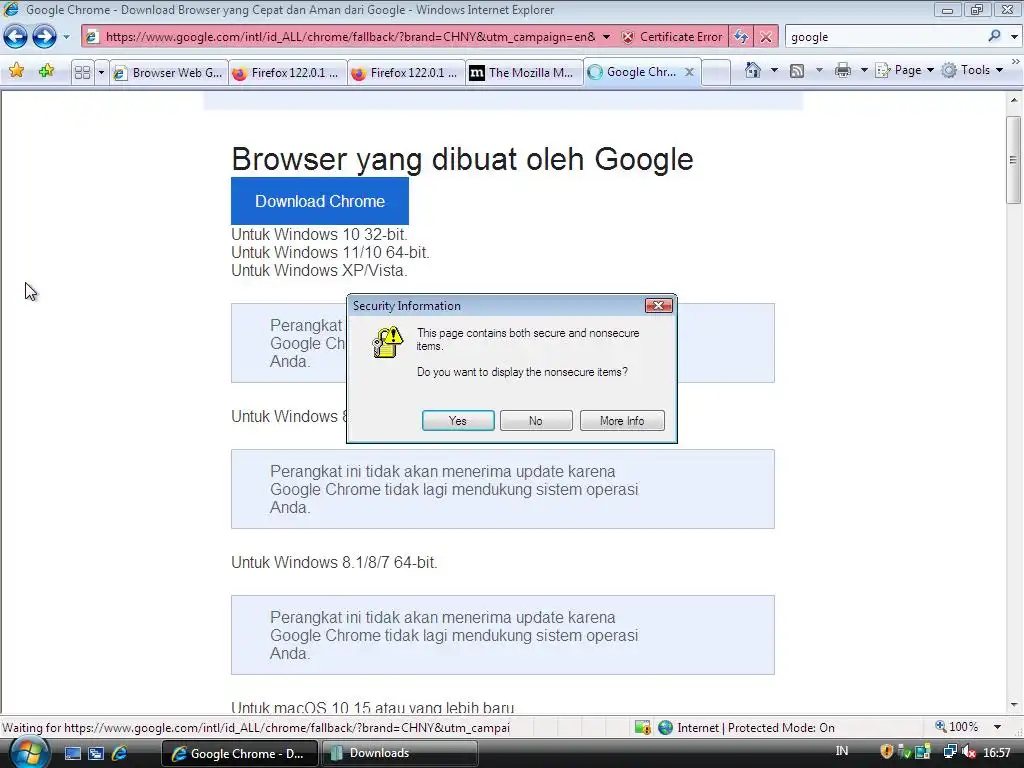Click Yes in Security Information dialog

pyautogui.click(x=458, y=421)
